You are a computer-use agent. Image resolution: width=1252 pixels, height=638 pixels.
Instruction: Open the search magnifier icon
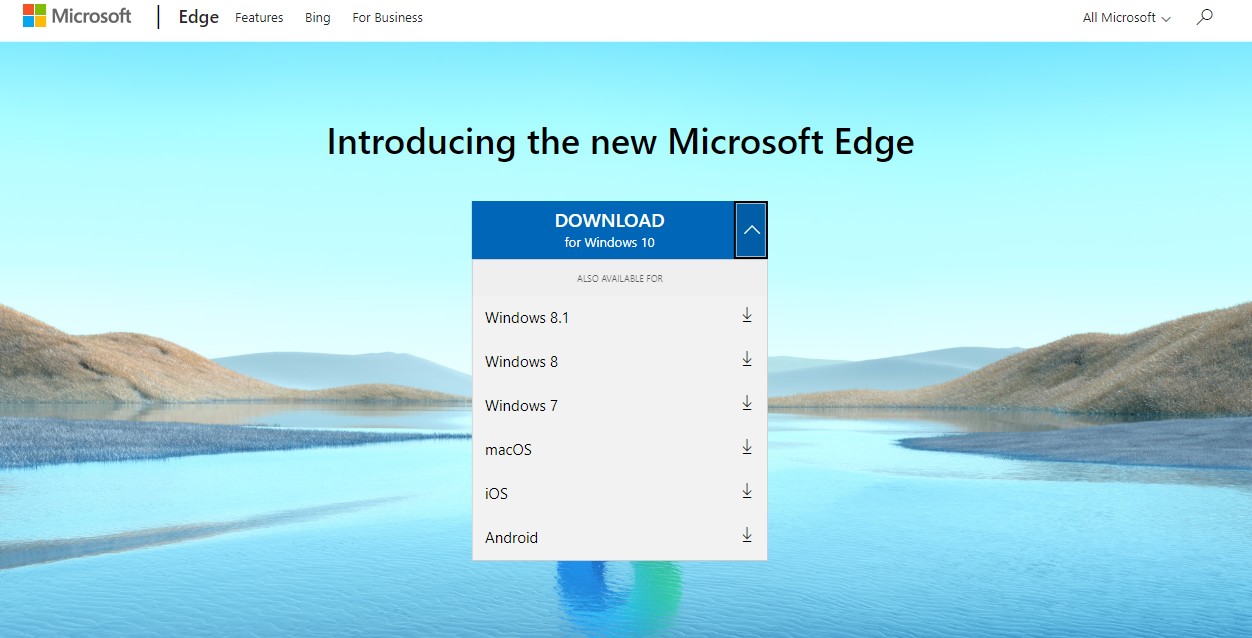point(1205,17)
